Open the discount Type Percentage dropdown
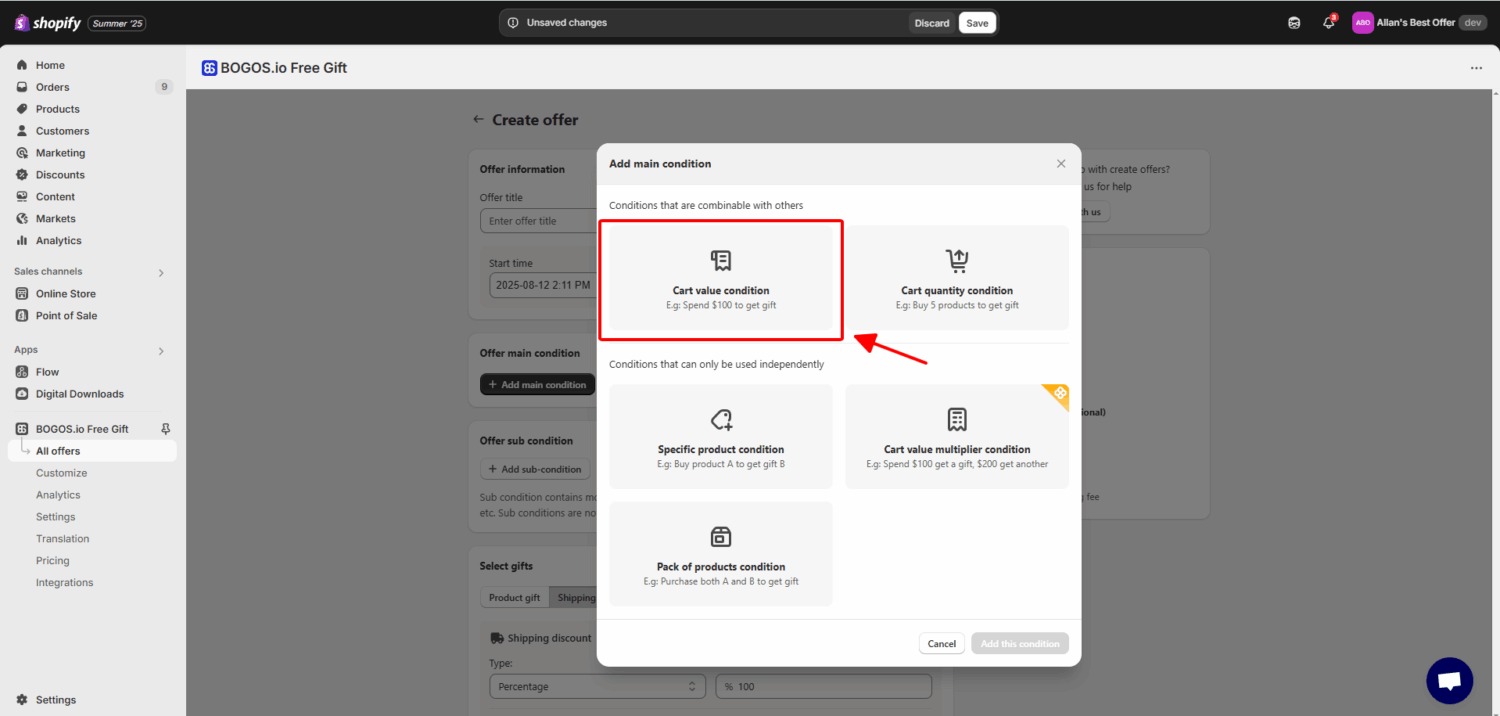The image size is (1500, 716). point(597,687)
